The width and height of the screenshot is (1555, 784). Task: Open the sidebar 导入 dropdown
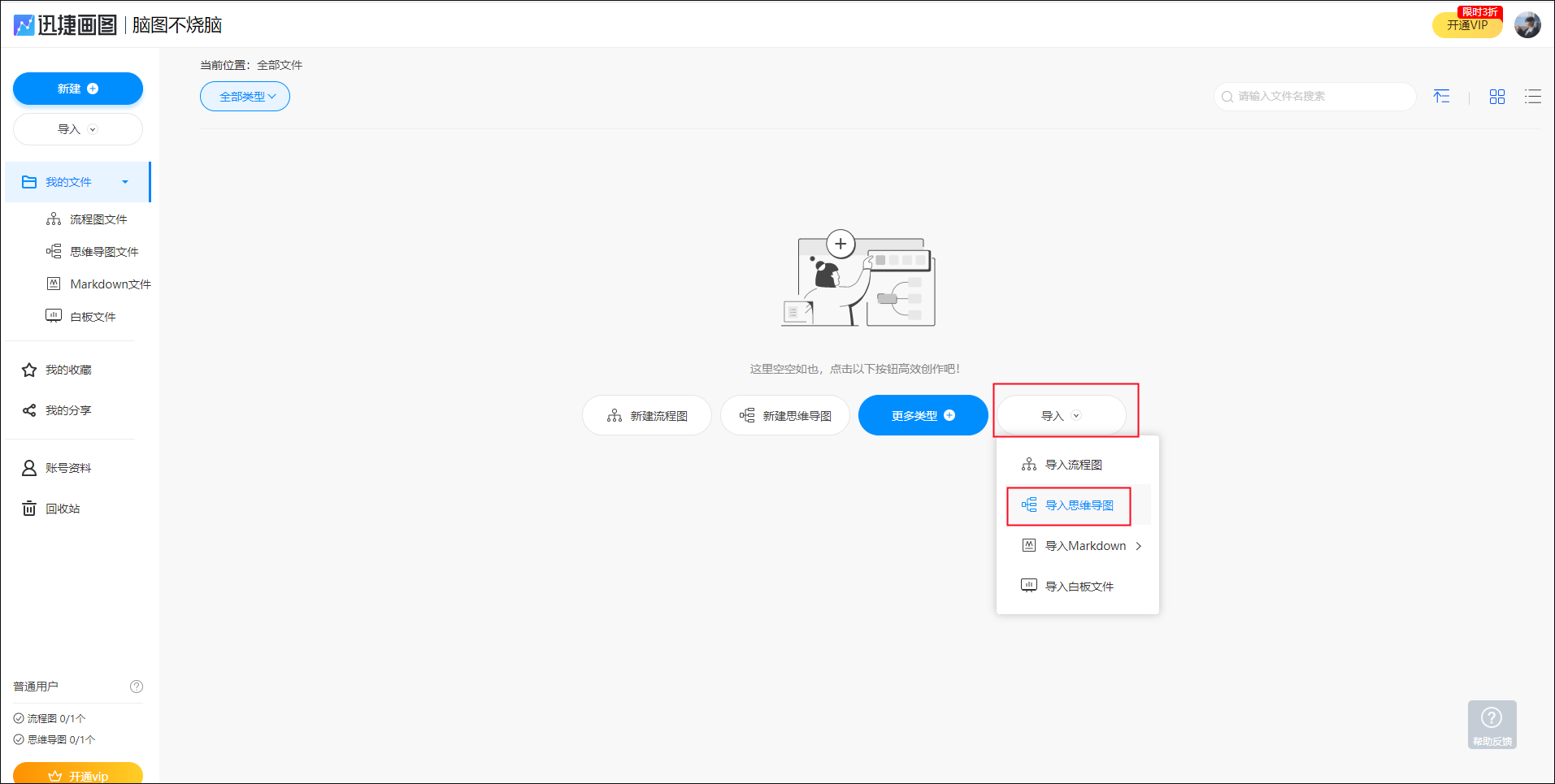(78, 129)
